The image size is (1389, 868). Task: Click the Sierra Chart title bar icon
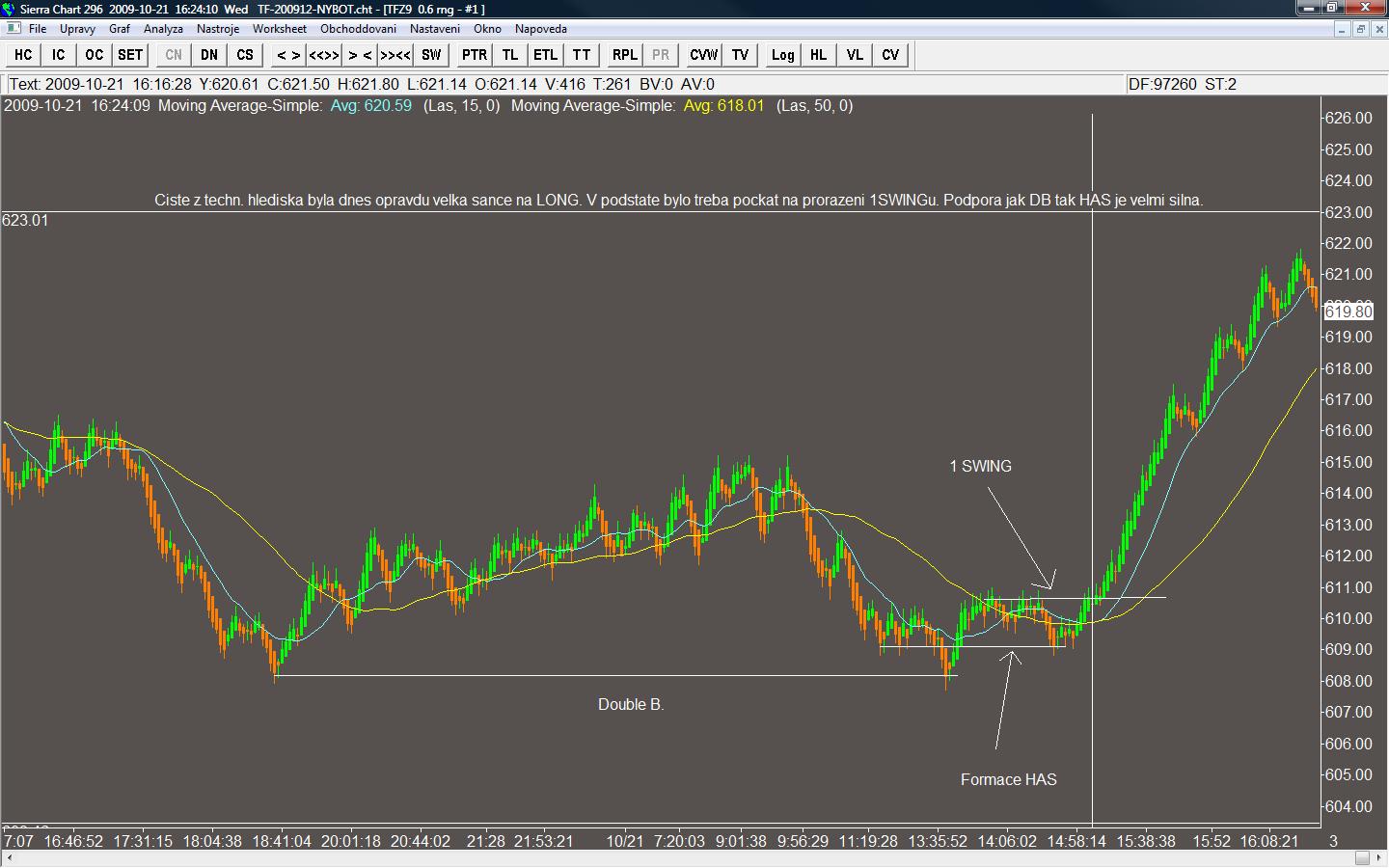[9, 9]
